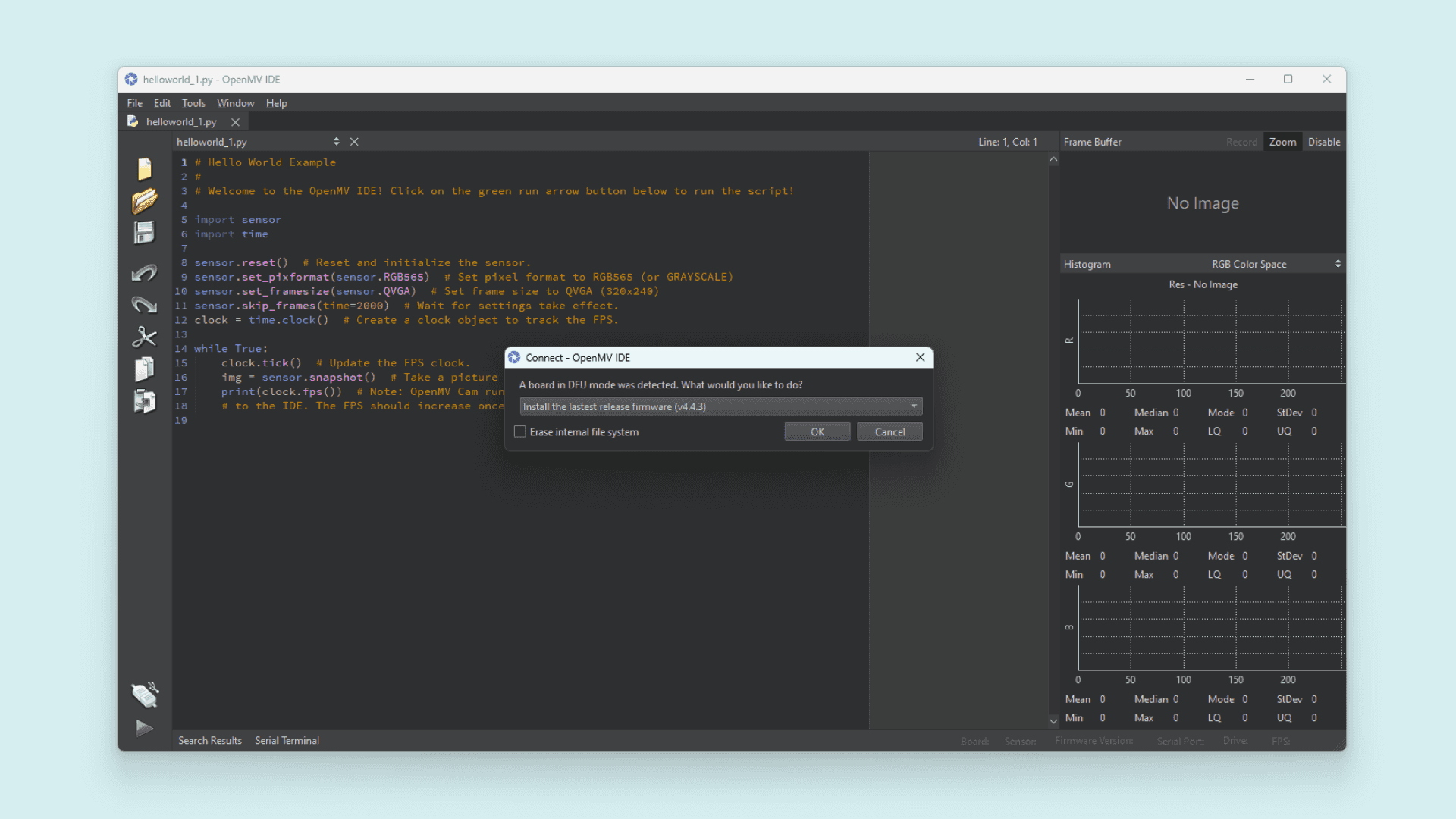Open the firmware action dropdown
Screen dimensions: 1456x819
pyautogui.click(x=720, y=406)
